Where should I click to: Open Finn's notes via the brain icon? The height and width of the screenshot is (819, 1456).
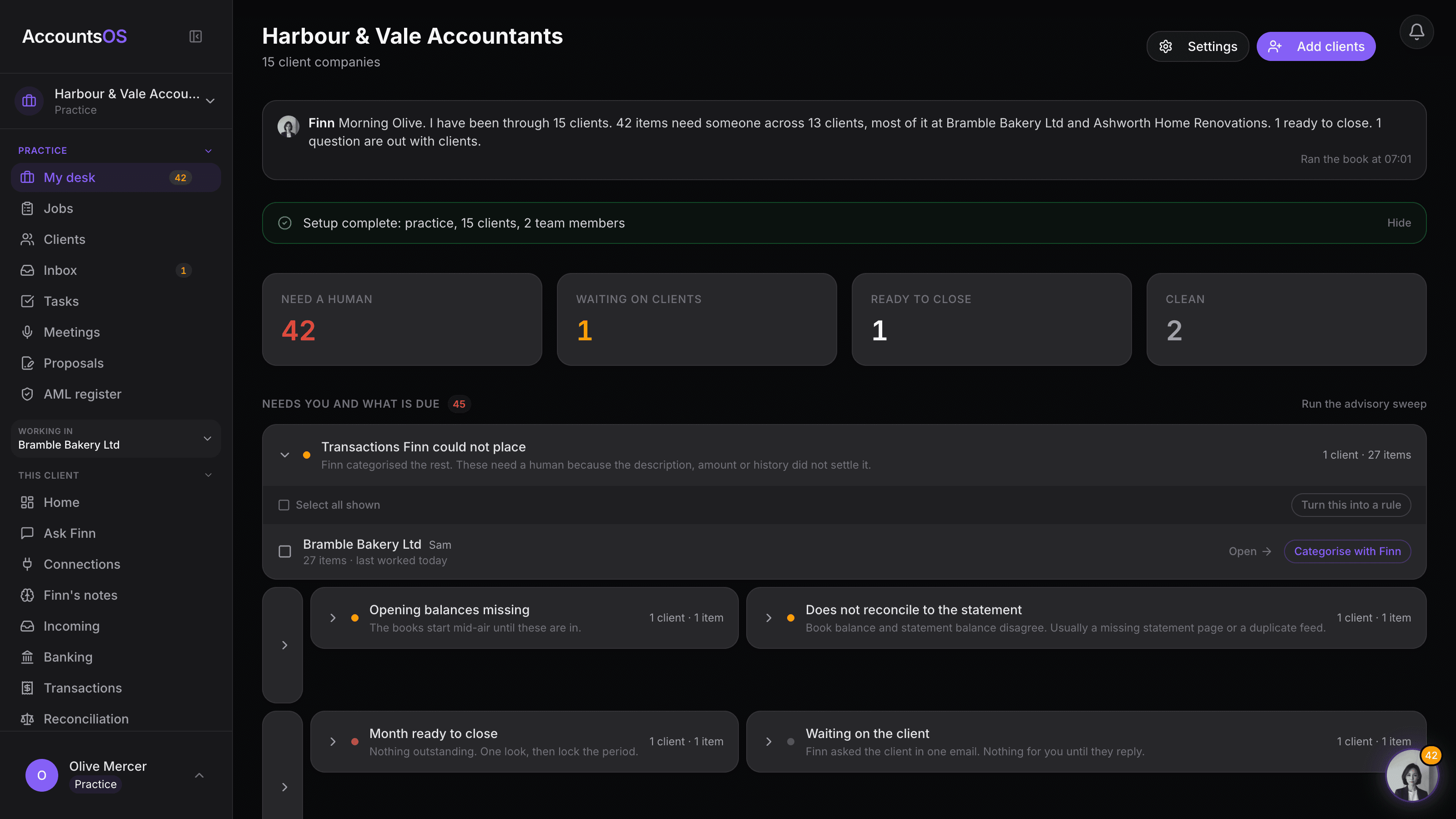pos(27,595)
